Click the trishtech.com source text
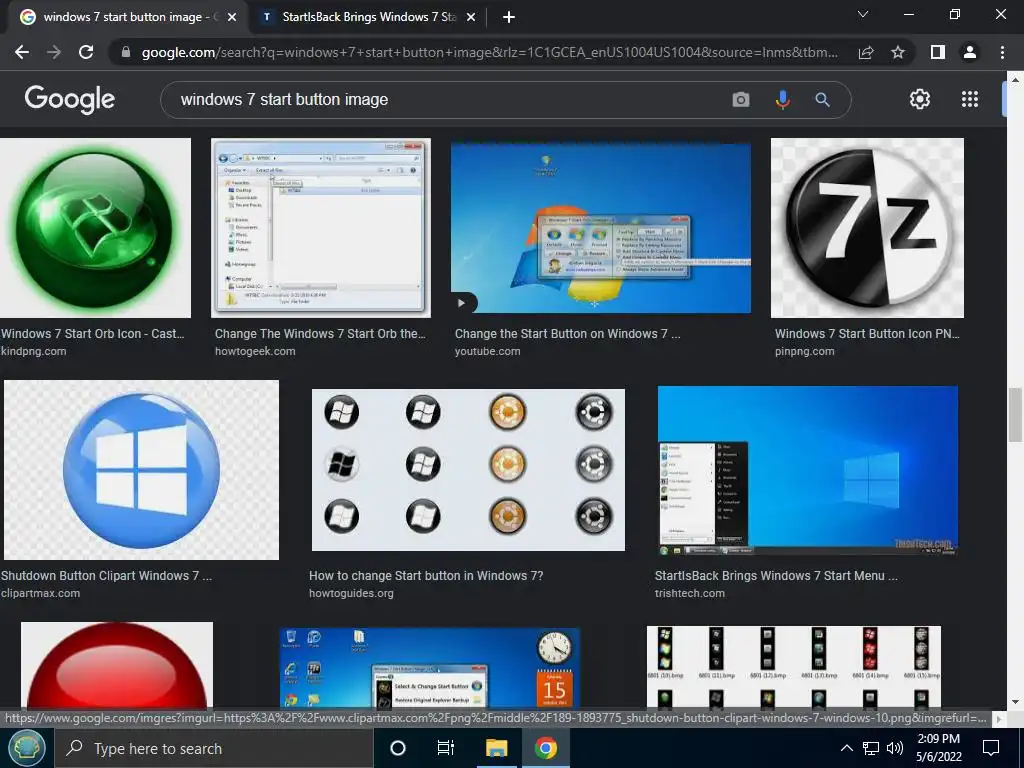The width and height of the screenshot is (1024, 768). pyautogui.click(x=690, y=594)
